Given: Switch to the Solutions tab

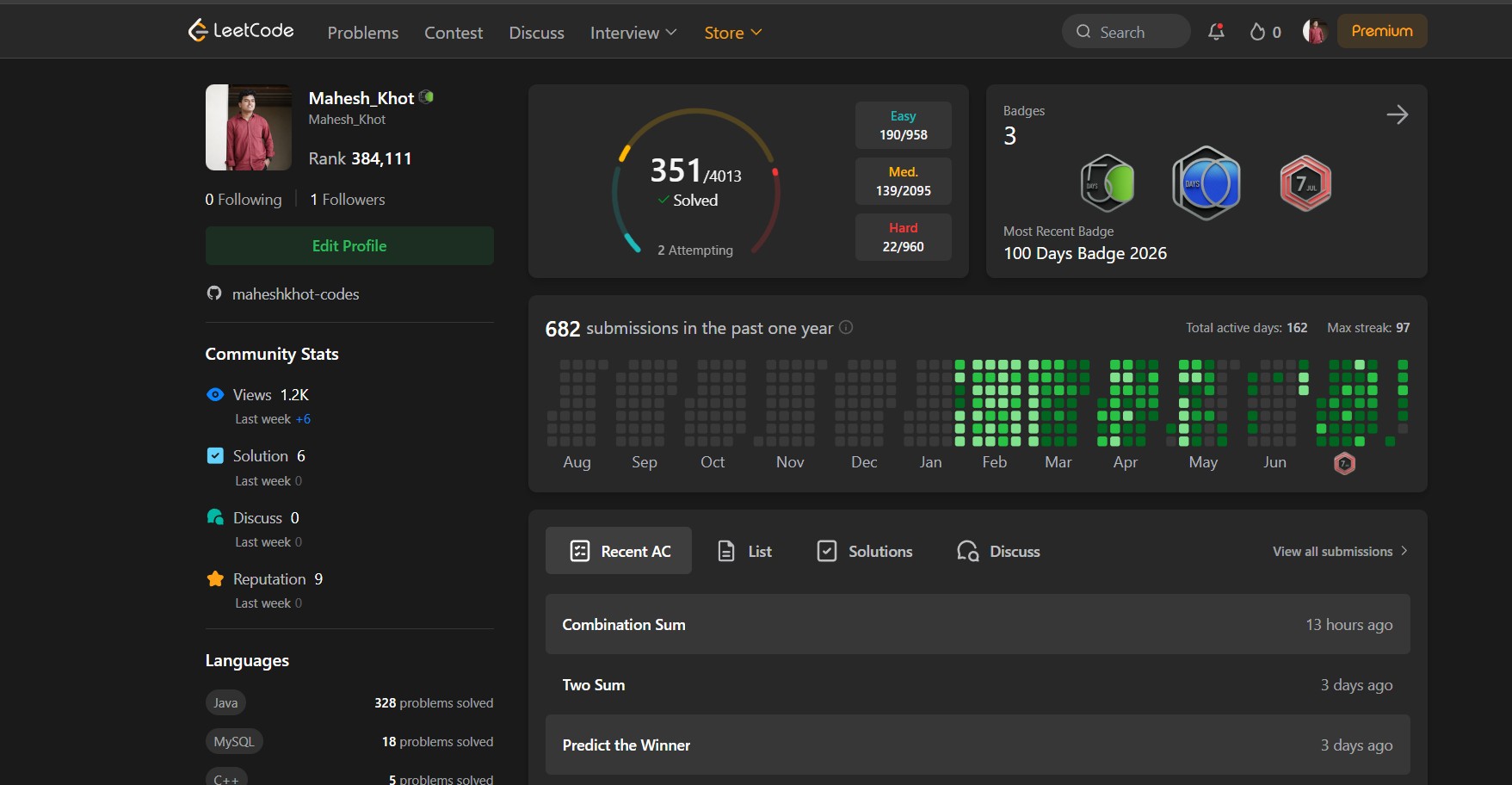Looking at the screenshot, I should (865, 551).
